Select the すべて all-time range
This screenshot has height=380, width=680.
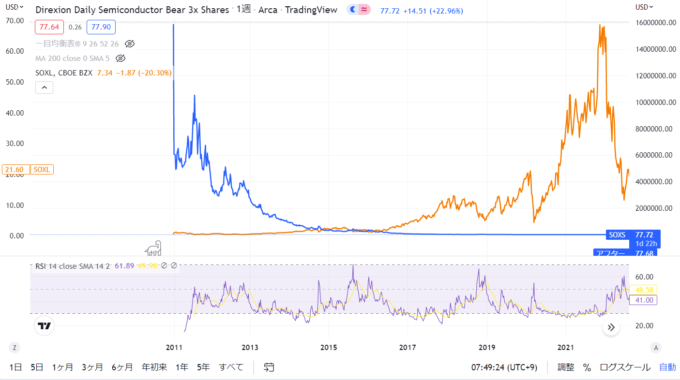231,367
